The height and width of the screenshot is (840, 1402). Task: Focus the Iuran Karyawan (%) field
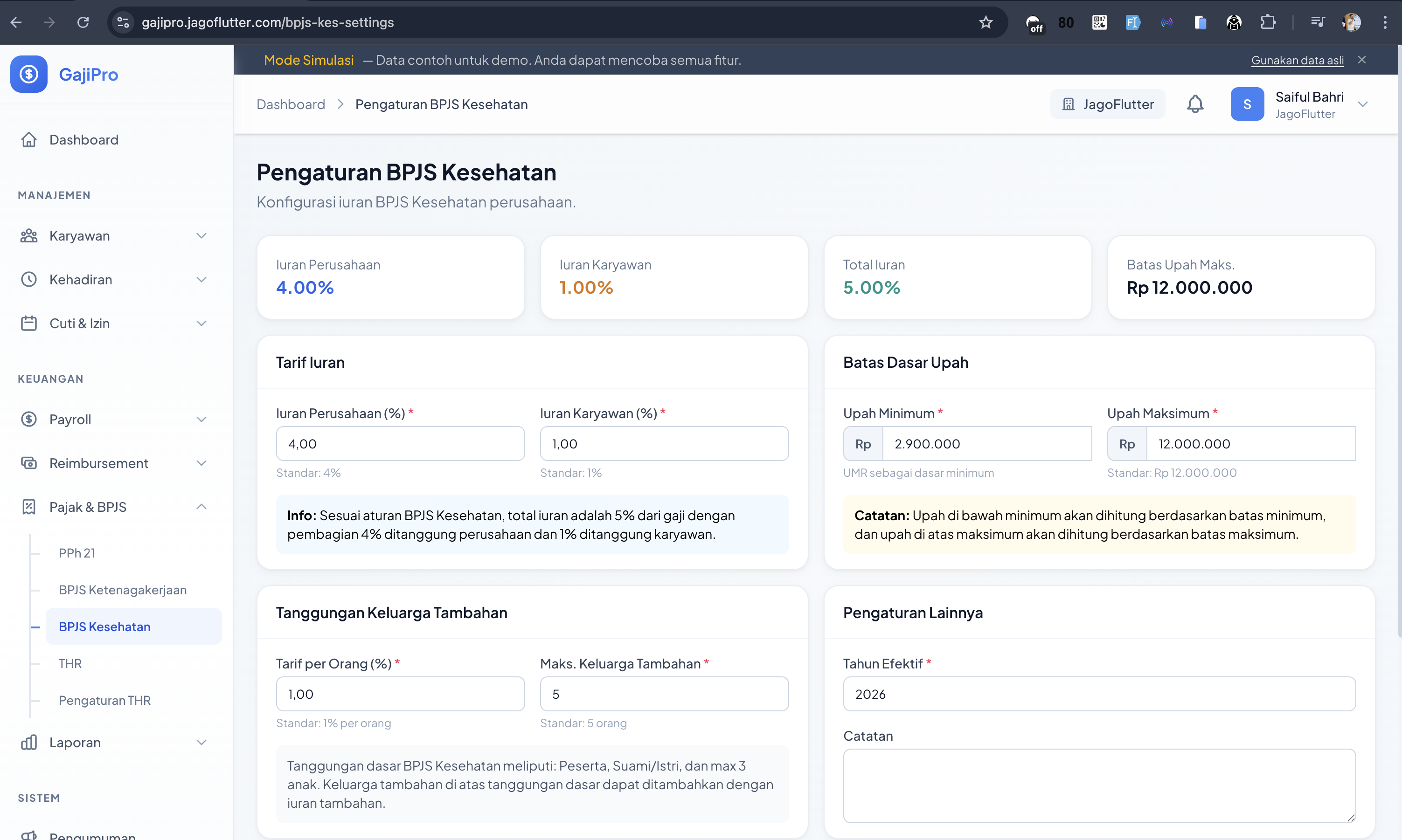coord(664,443)
